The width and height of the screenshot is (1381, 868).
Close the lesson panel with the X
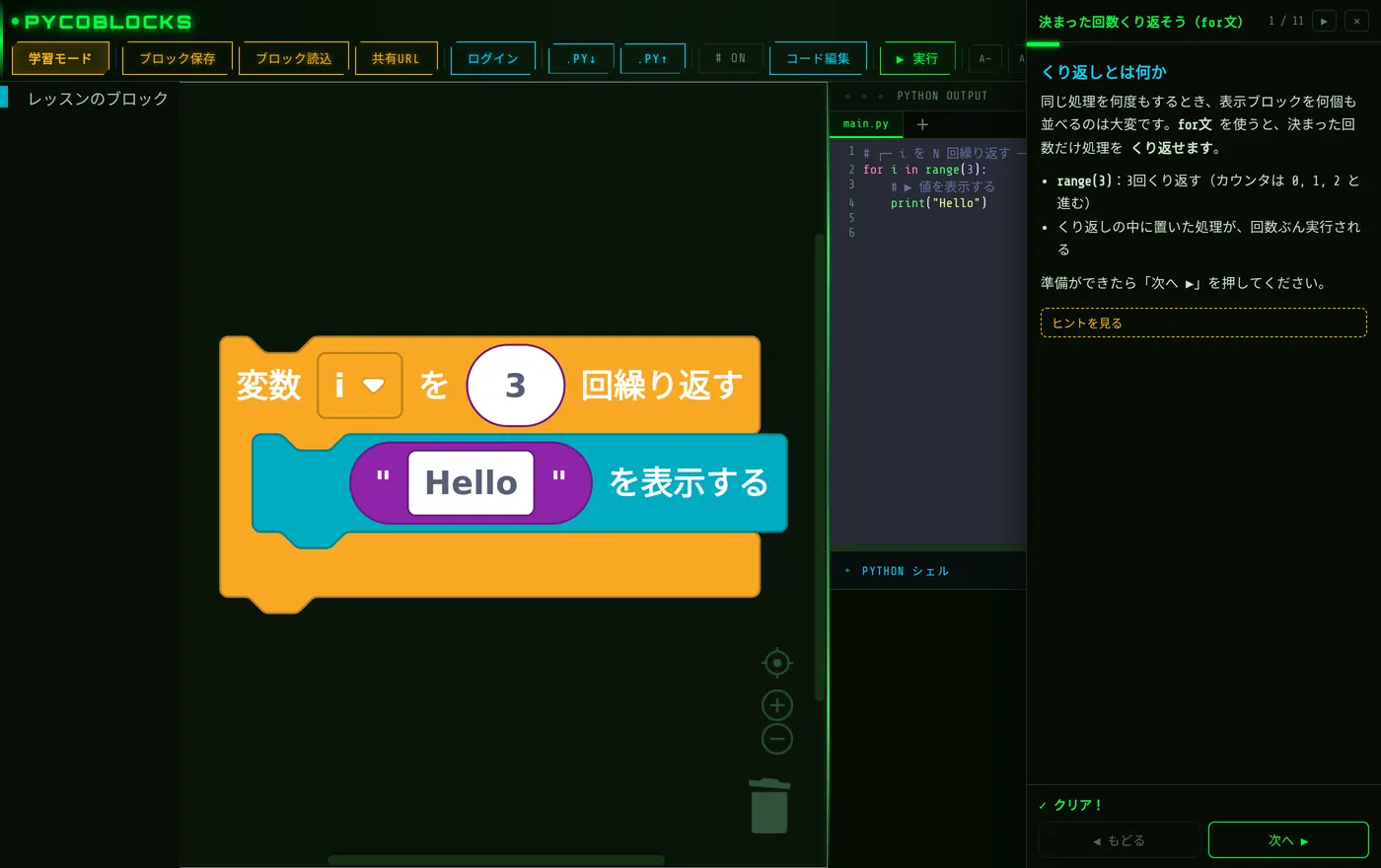tap(1356, 21)
